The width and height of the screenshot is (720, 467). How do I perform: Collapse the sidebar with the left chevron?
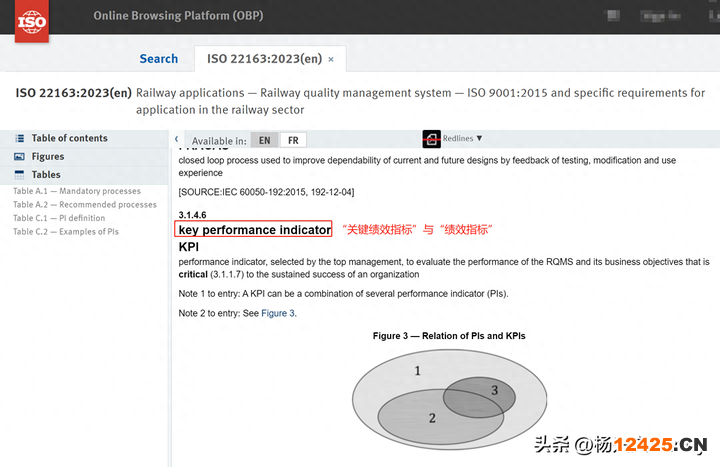click(177, 140)
